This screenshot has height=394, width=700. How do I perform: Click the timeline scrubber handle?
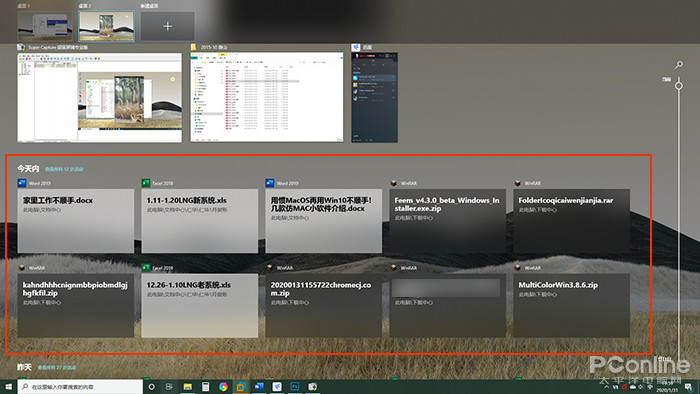click(679, 85)
